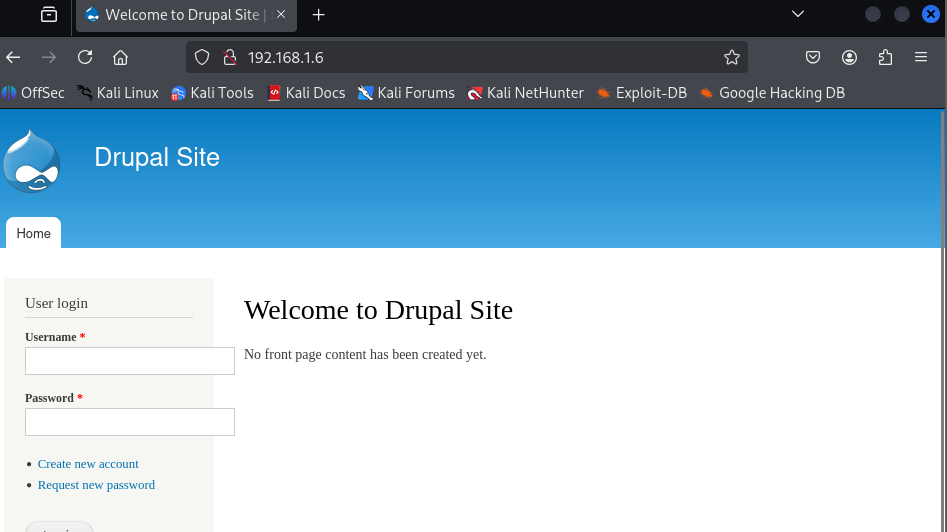
Task: Open the Firefox hamburger application menu
Action: coord(921,57)
